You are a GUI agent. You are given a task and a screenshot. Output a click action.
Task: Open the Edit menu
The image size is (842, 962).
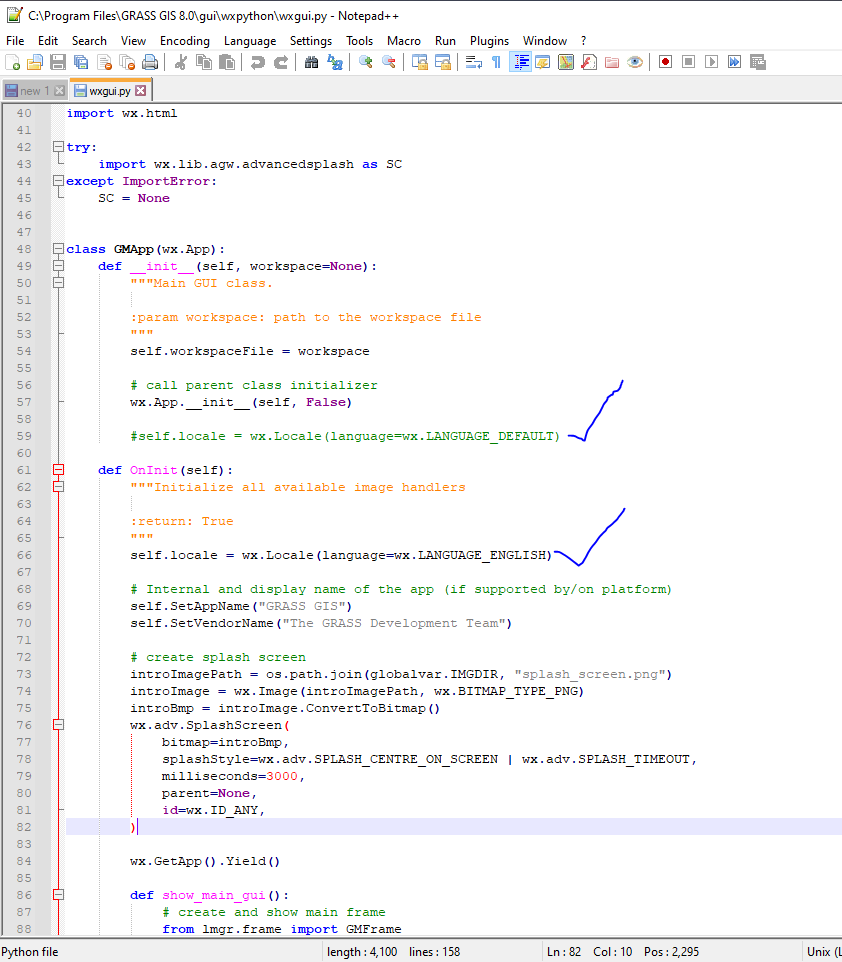pos(48,40)
